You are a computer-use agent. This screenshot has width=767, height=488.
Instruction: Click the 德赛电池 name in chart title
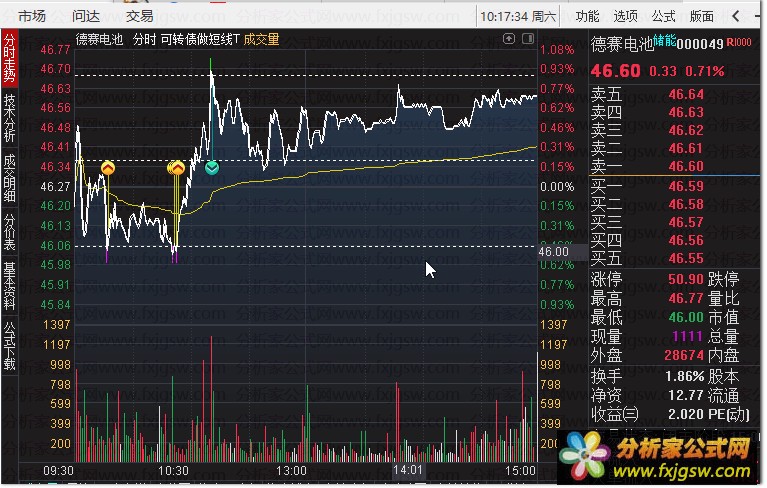click(x=99, y=39)
